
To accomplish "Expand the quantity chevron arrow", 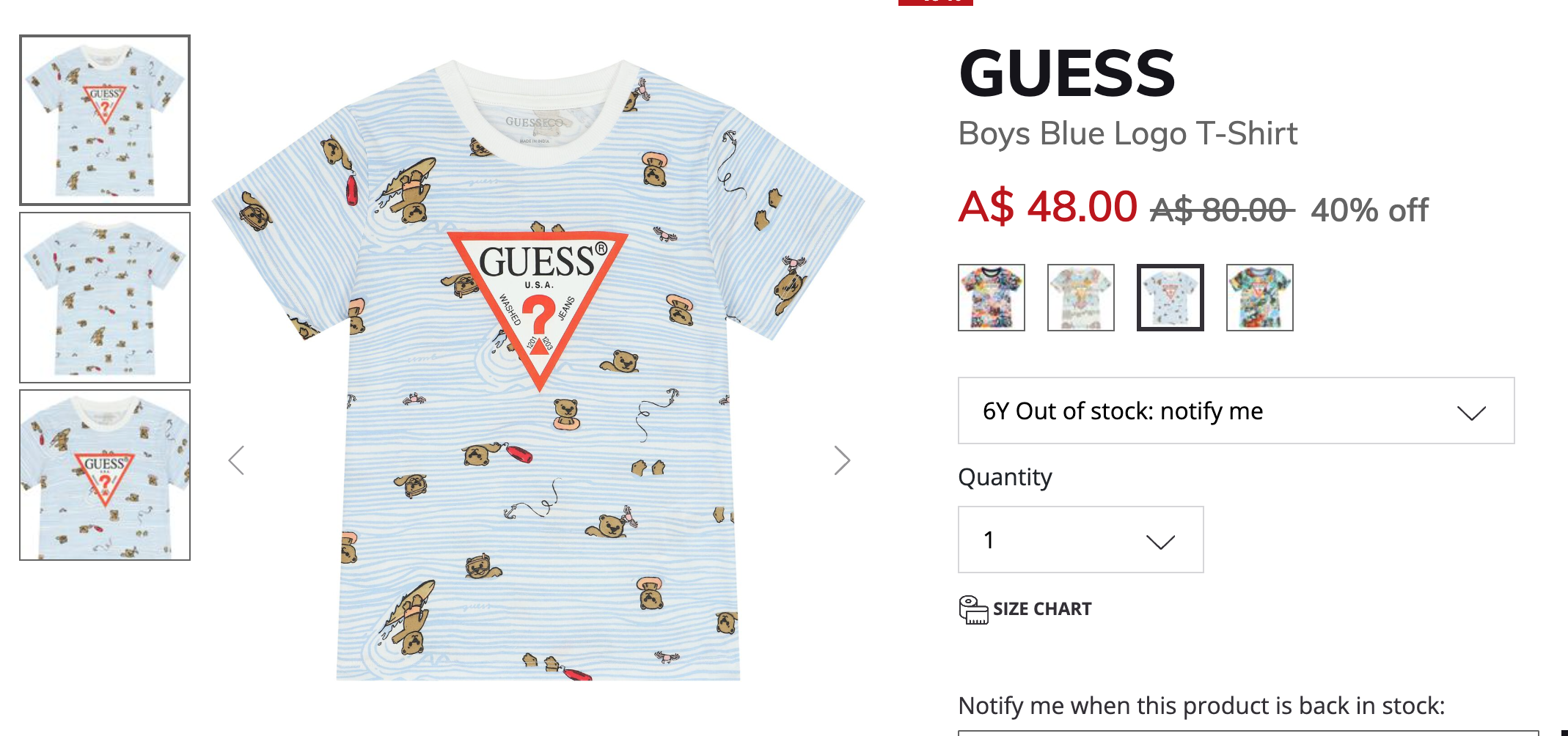I will click(x=1160, y=541).
